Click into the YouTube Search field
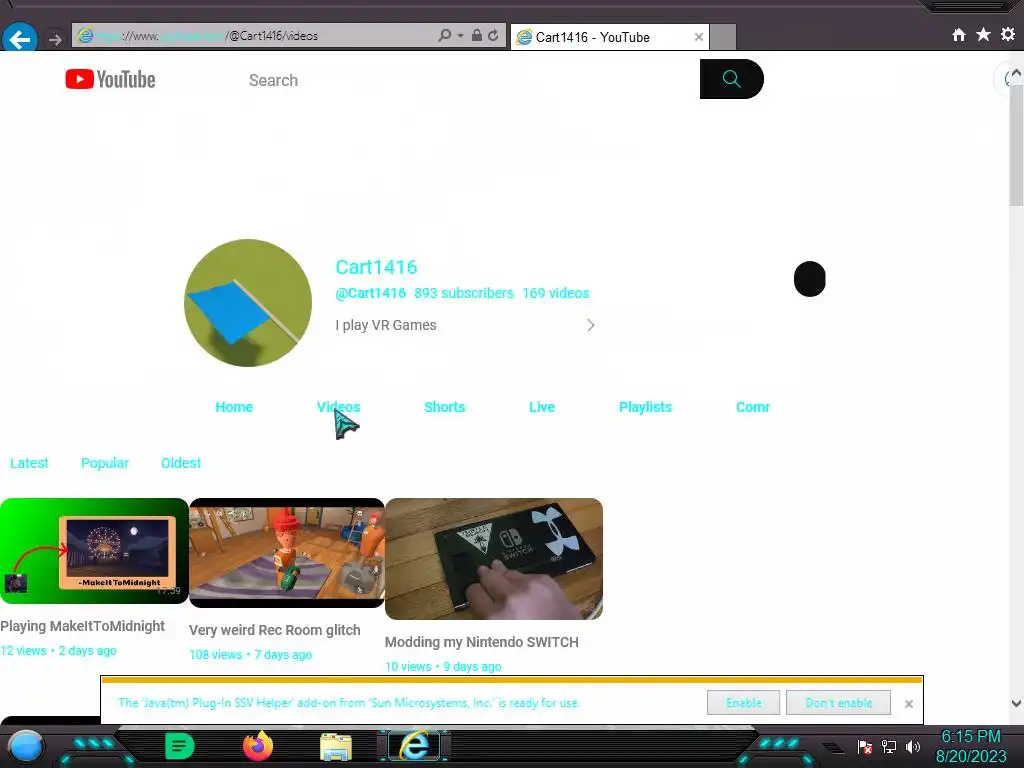The image size is (1024, 768). (470, 80)
